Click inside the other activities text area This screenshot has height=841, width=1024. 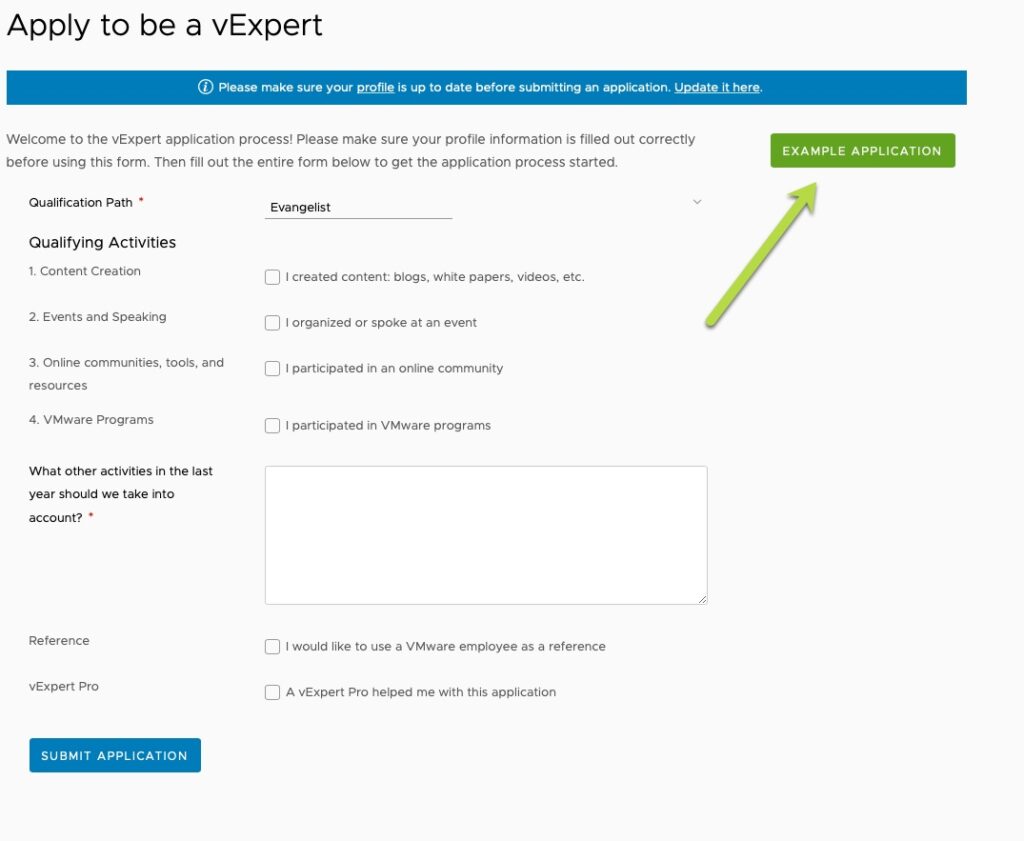tap(485, 533)
